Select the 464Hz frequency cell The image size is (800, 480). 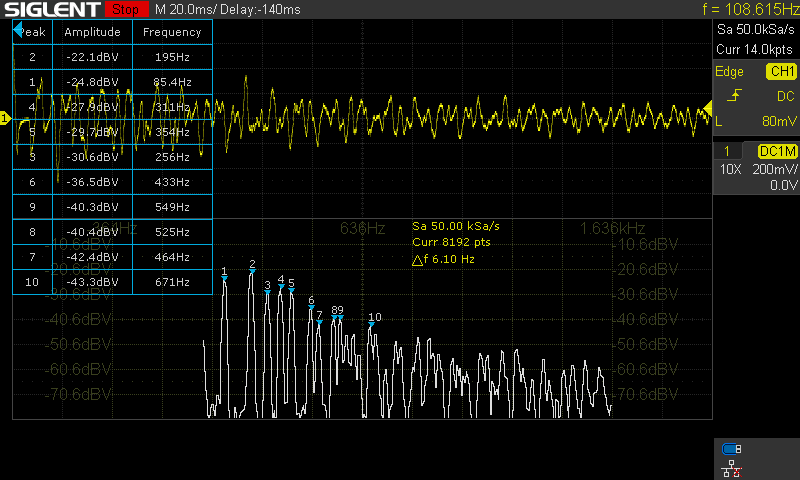[x=172, y=257]
